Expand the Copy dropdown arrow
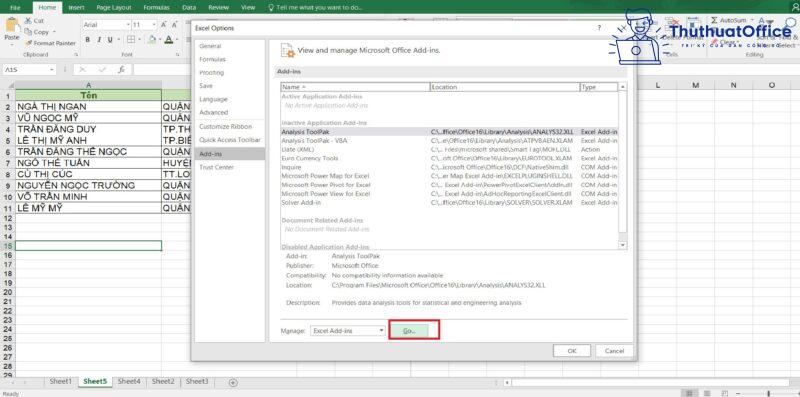Viewport: 800px width, 397px height. point(54,32)
